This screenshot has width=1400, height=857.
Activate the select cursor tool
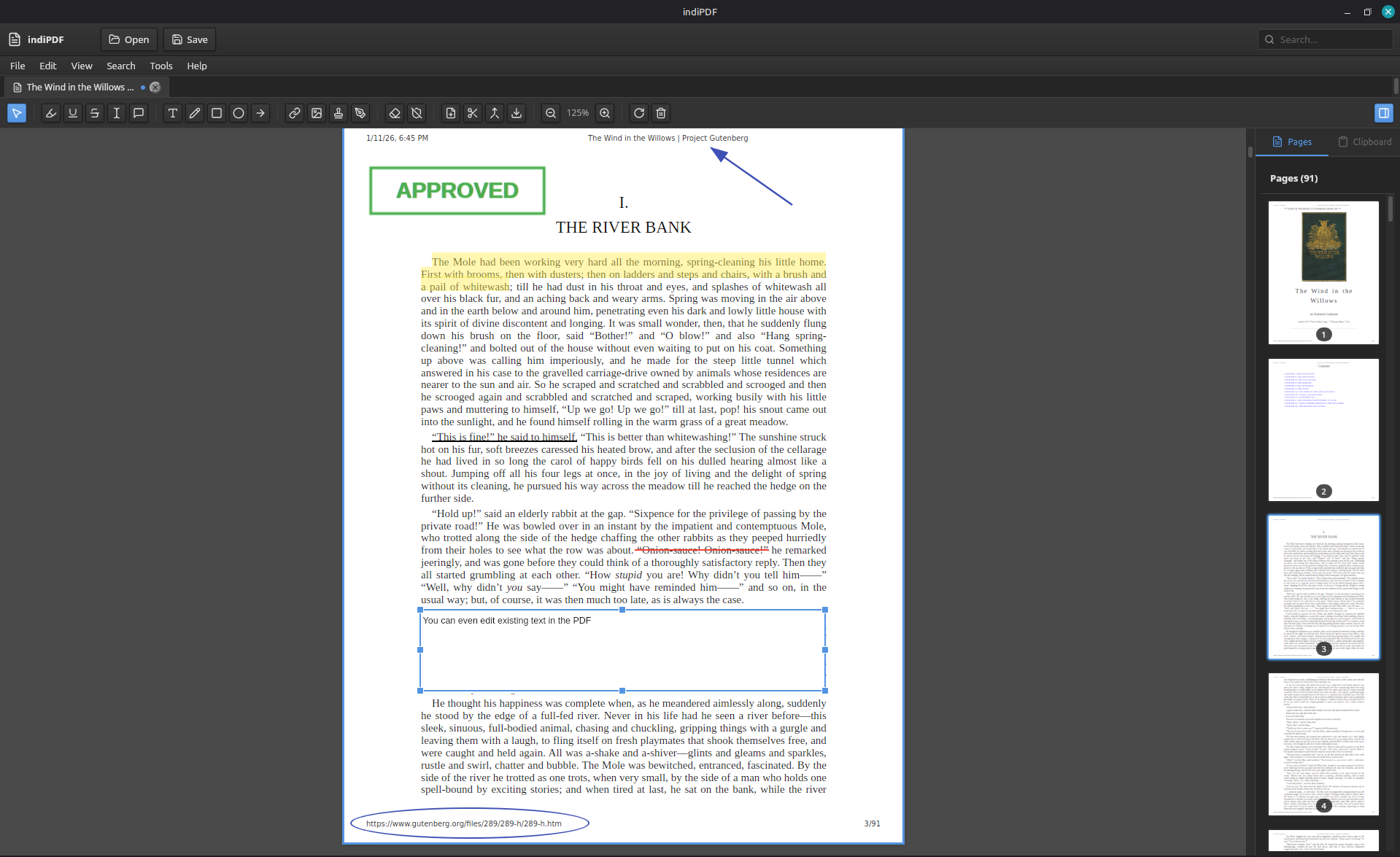tap(17, 113)
